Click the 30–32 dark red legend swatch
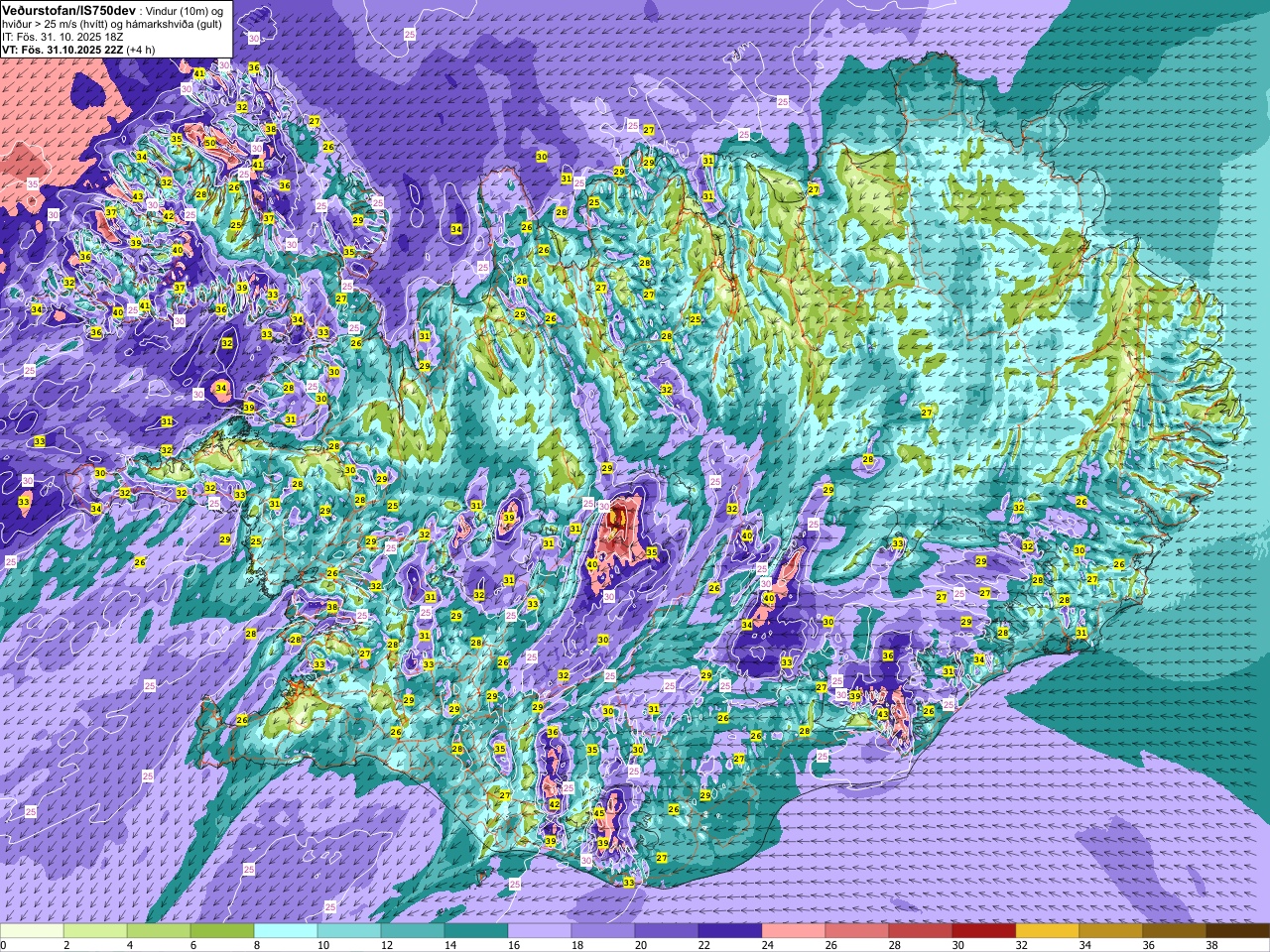The width and height of the screenshot is (1270, 952). tap(984, 931)
